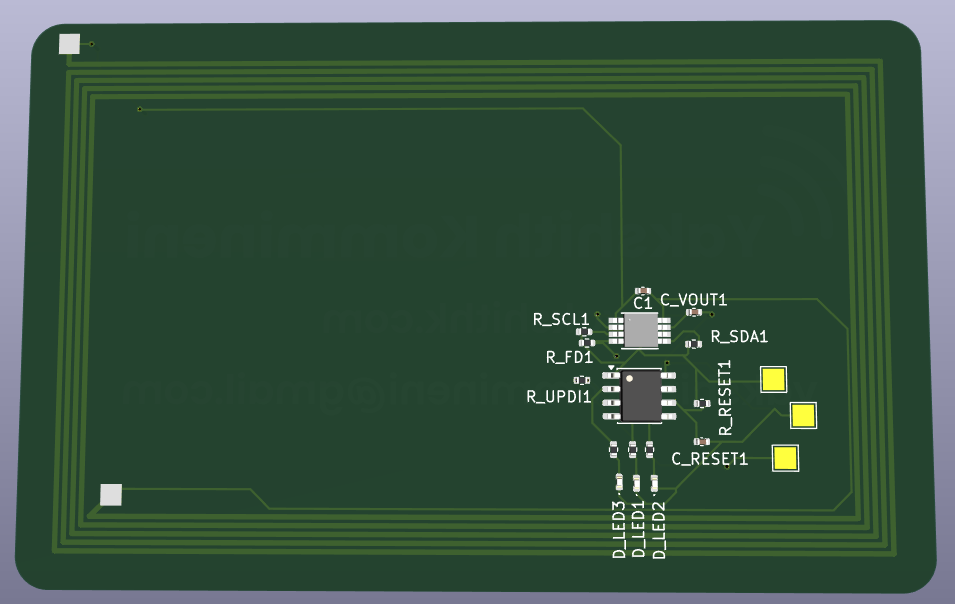Click the vertical D_LED3 label
Screen dimensions: 955x604
tap(619, 530)
